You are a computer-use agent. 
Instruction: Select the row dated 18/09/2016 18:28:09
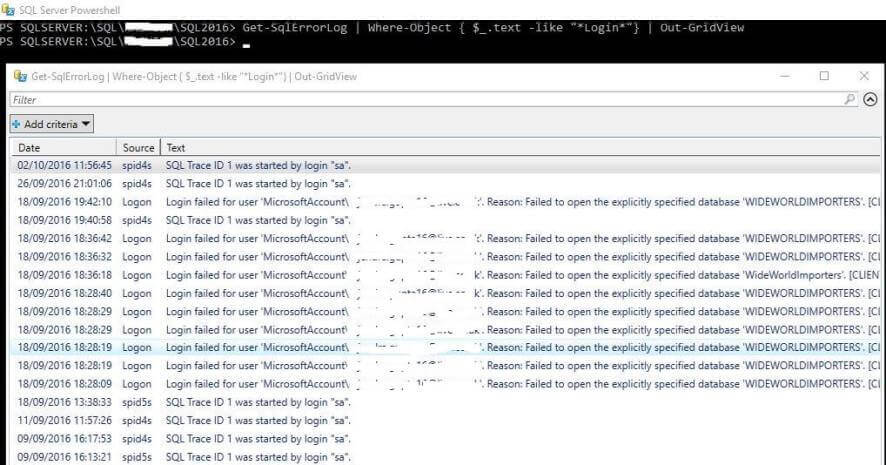pos(446,384)
